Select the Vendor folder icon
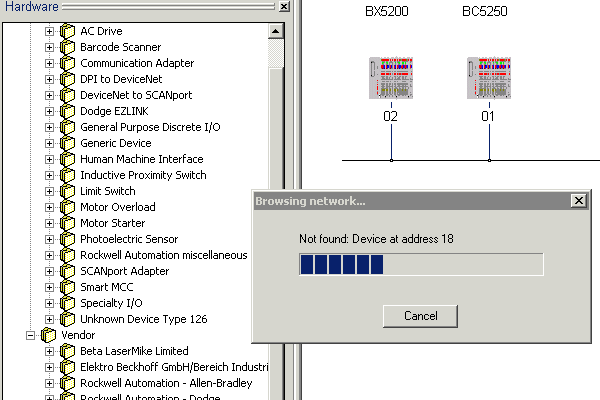Viewport: 600px width, 400px height. 49,335
